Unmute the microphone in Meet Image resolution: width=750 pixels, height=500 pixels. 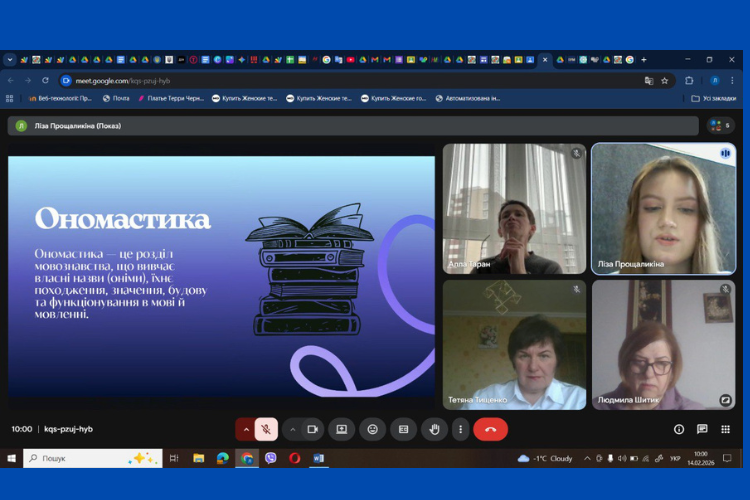[267, 429]
